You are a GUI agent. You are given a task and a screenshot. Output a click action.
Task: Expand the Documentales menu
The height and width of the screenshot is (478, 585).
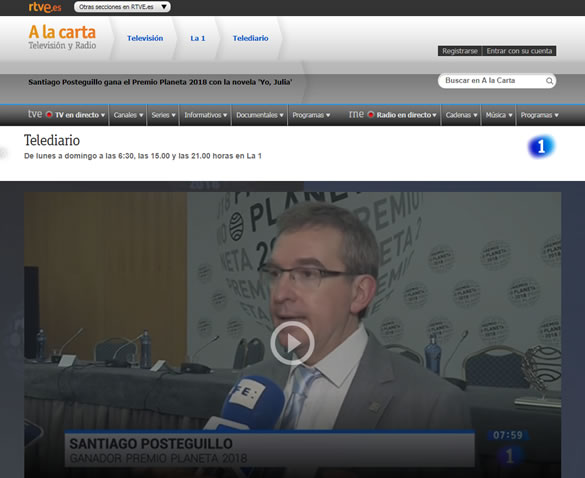(x=260, y=115)
